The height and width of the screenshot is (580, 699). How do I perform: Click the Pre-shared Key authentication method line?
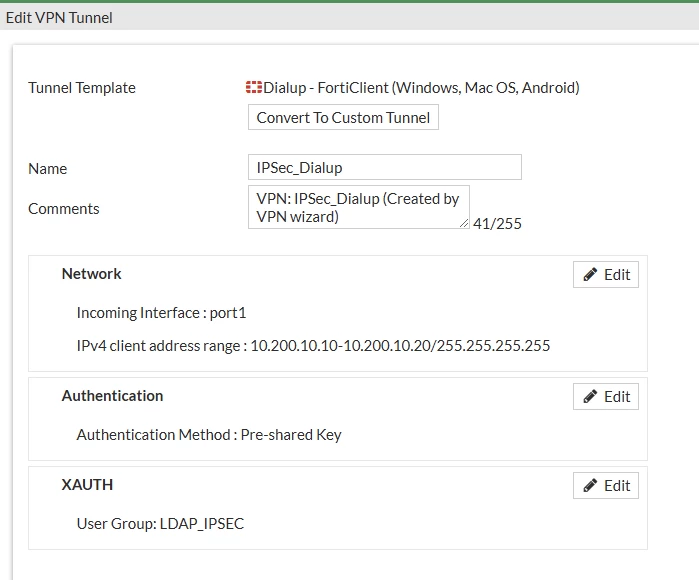click(209, 435)
